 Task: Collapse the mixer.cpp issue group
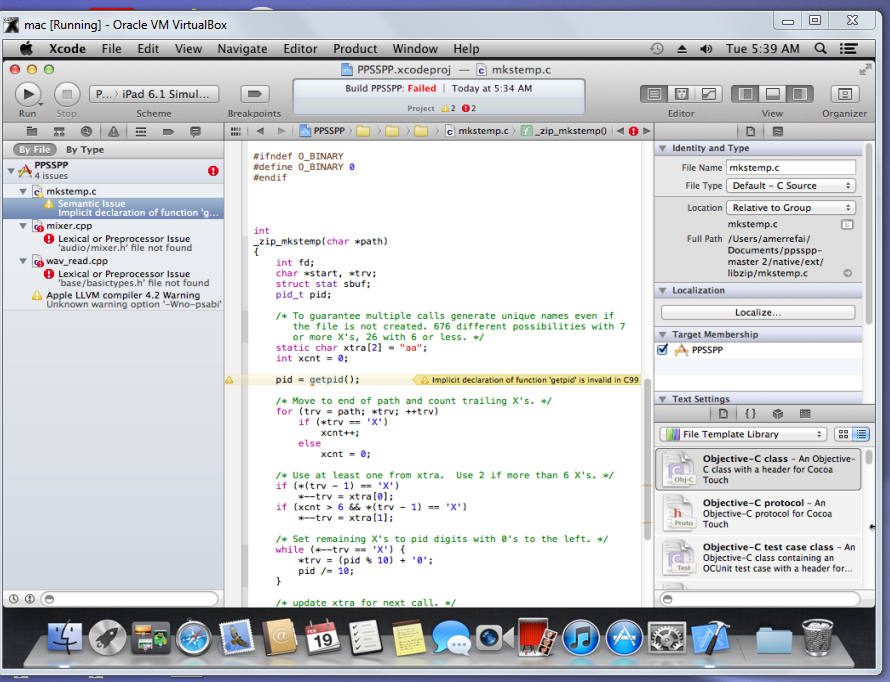[x=23, y=227]
